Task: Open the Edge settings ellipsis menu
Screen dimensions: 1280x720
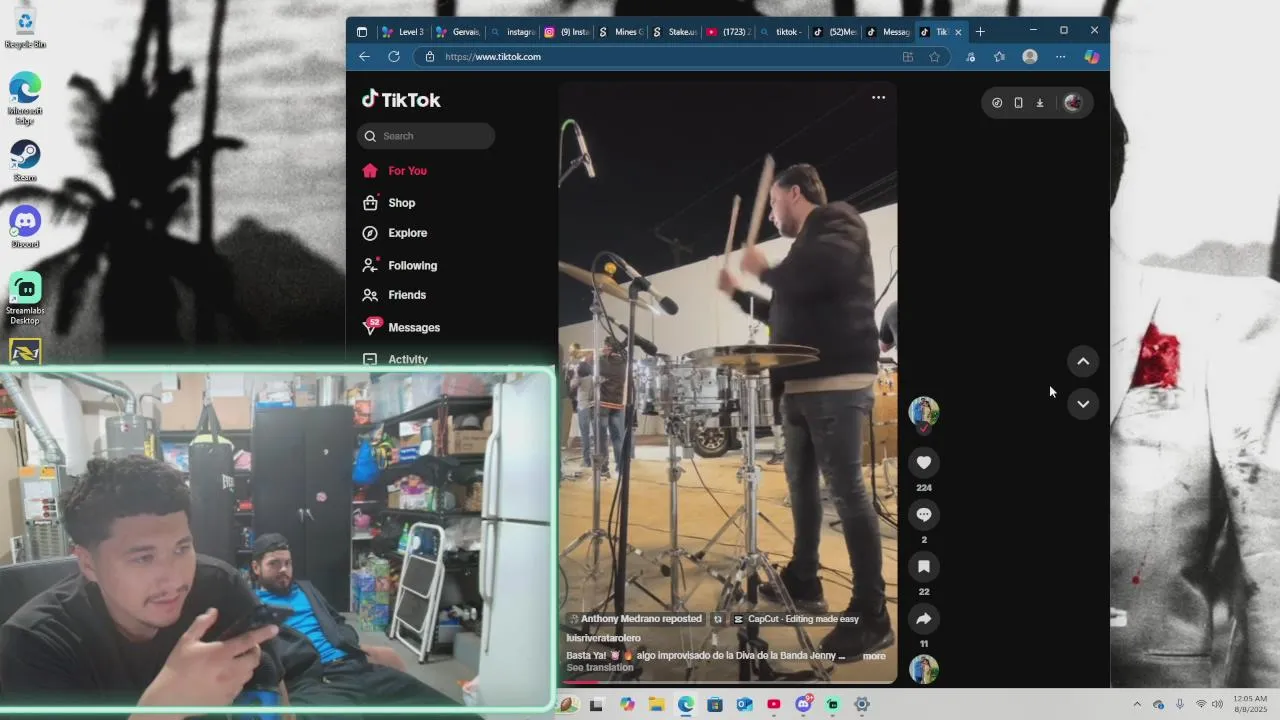Action: pos(1060,57)
